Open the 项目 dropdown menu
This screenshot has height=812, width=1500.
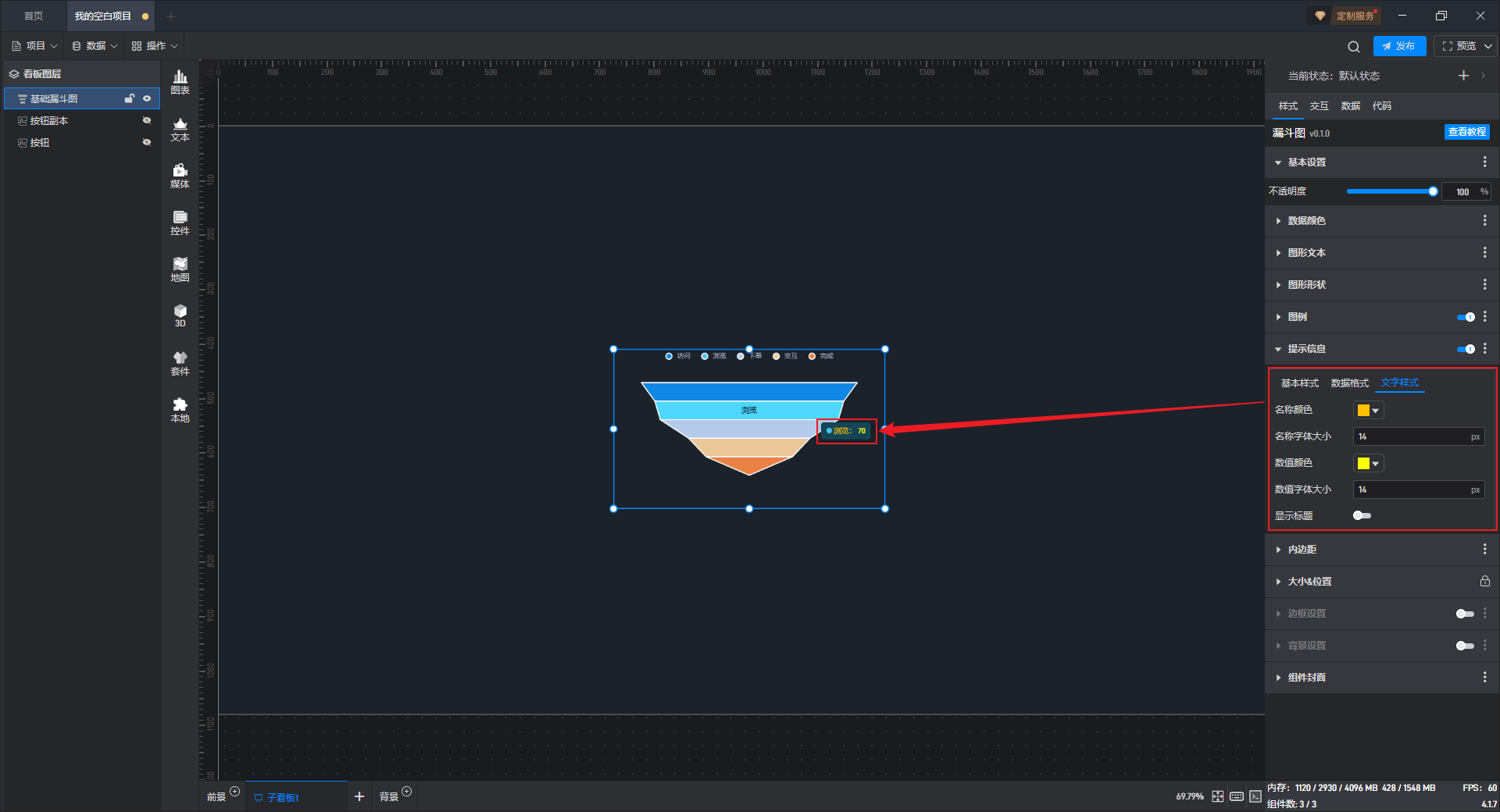tap(34, 46)
